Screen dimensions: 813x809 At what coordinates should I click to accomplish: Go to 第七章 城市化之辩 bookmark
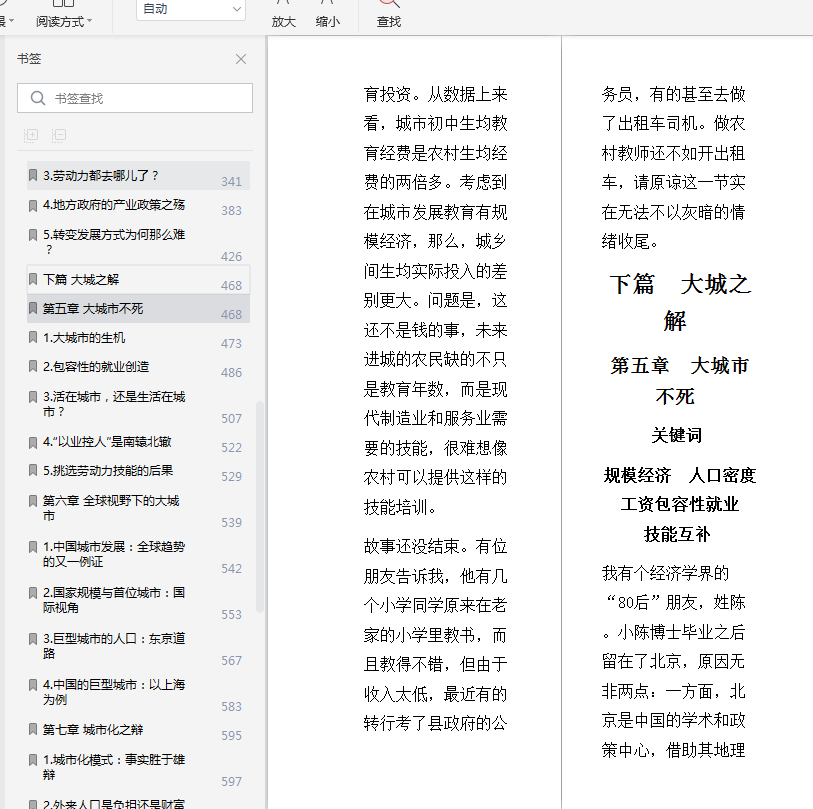click(x=138, y=730)
